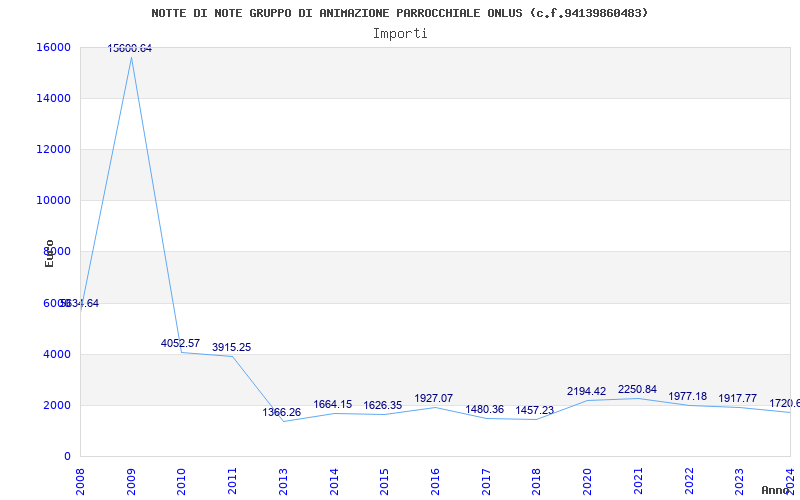Select the 2023 x-axis year label

740,482
